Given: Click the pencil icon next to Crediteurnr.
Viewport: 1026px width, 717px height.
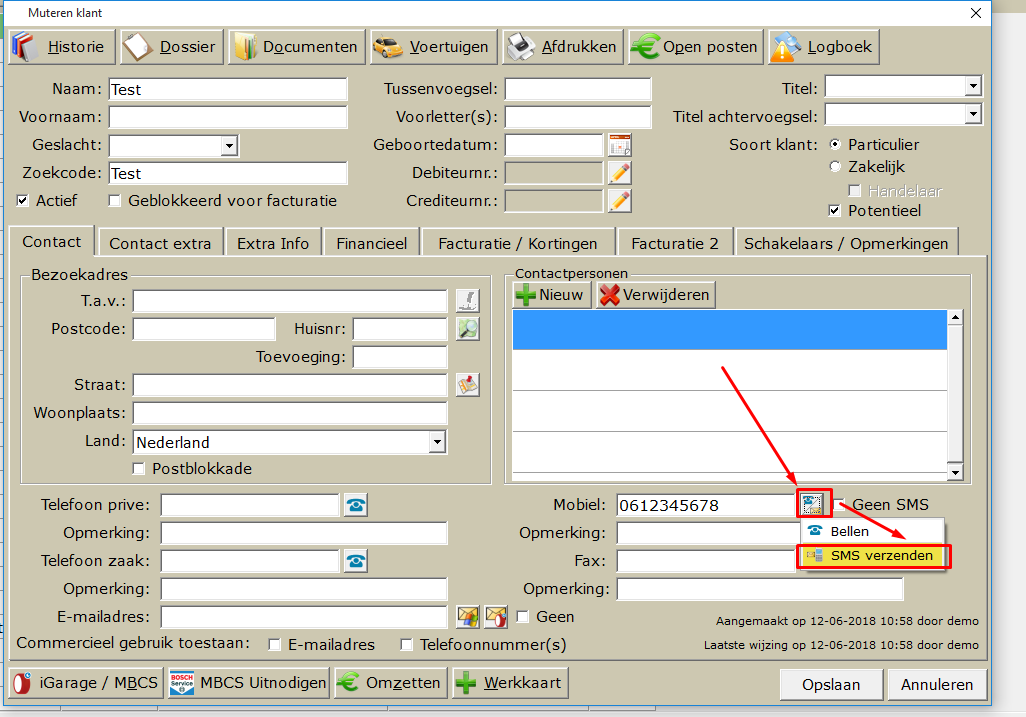Looking at the screenshot, I should [620, 201].
